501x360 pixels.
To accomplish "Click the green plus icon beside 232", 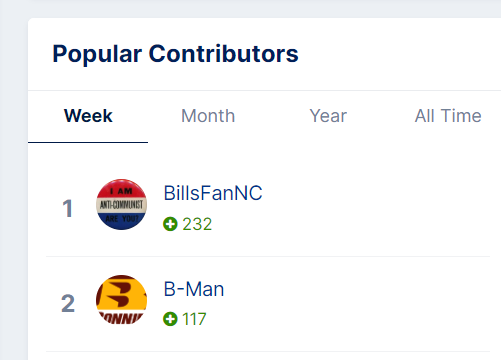I will (x=170, y=224).
